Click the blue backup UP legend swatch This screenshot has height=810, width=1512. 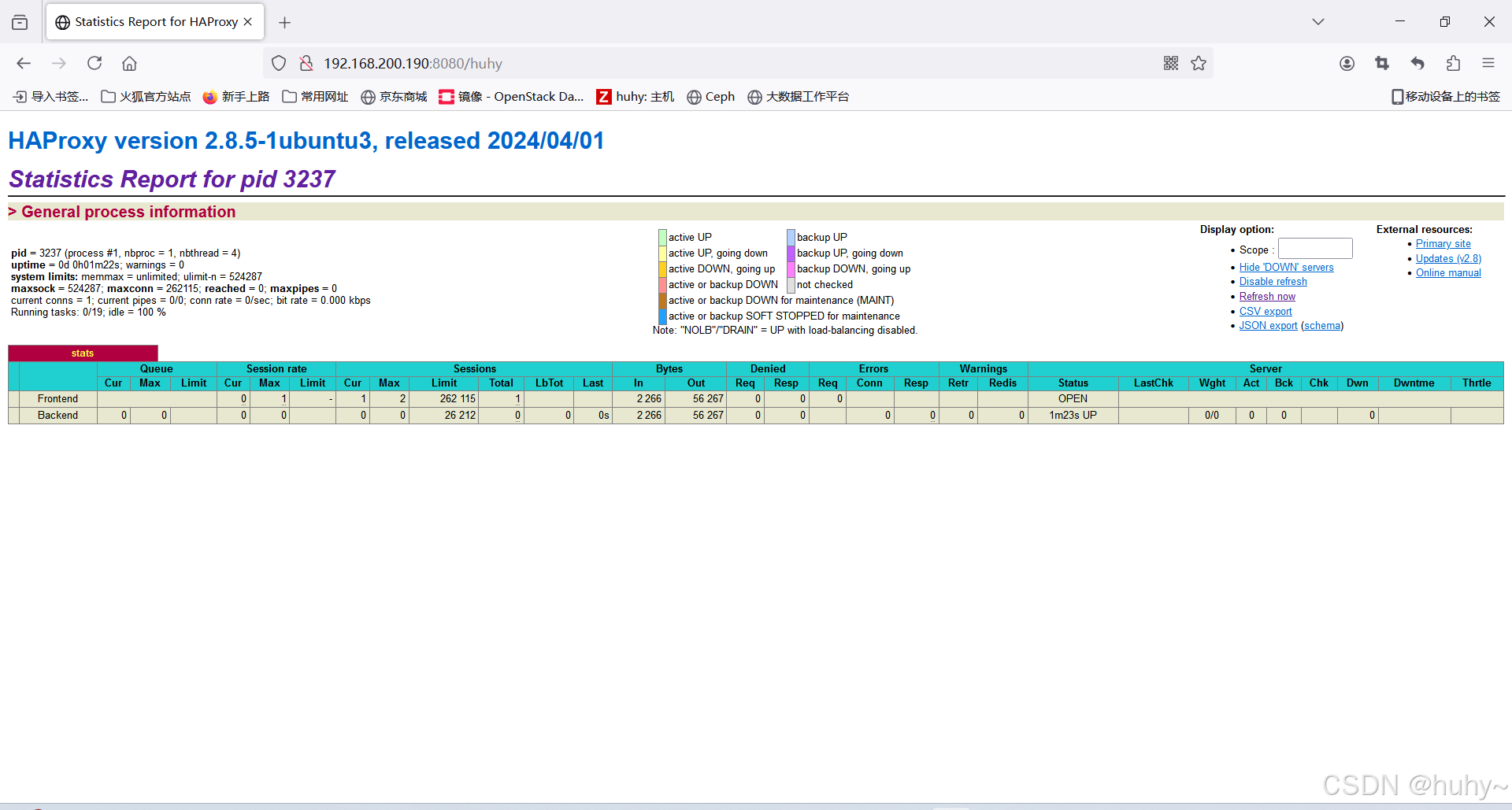791,237
